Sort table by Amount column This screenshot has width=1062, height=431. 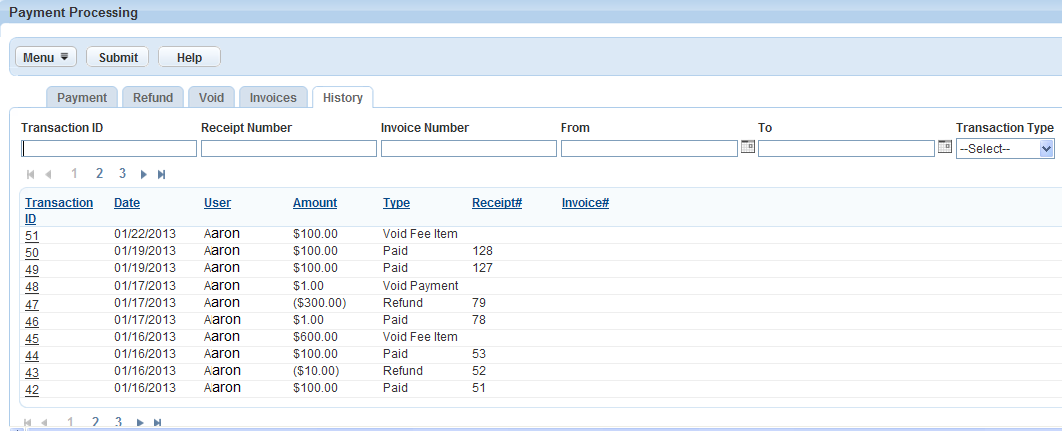(x=314, y=203)
